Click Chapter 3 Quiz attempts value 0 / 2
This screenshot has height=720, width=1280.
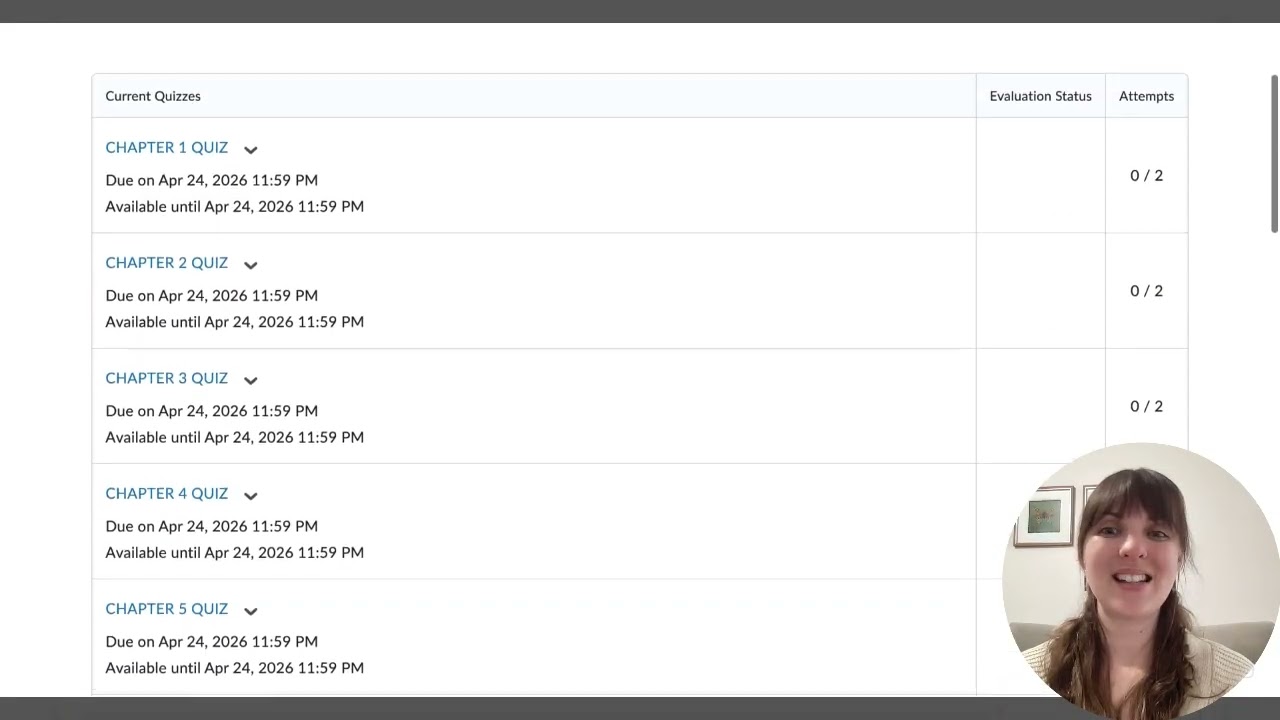pyautogui.click(x=1146, y=406)
